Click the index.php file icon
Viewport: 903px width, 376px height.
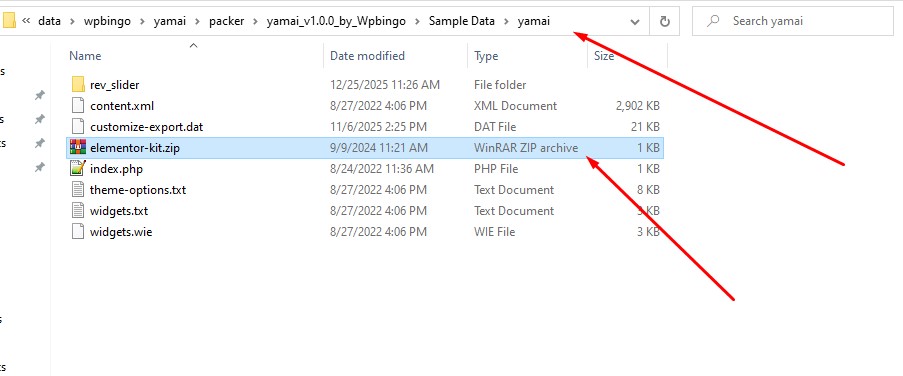coord(78,169)
